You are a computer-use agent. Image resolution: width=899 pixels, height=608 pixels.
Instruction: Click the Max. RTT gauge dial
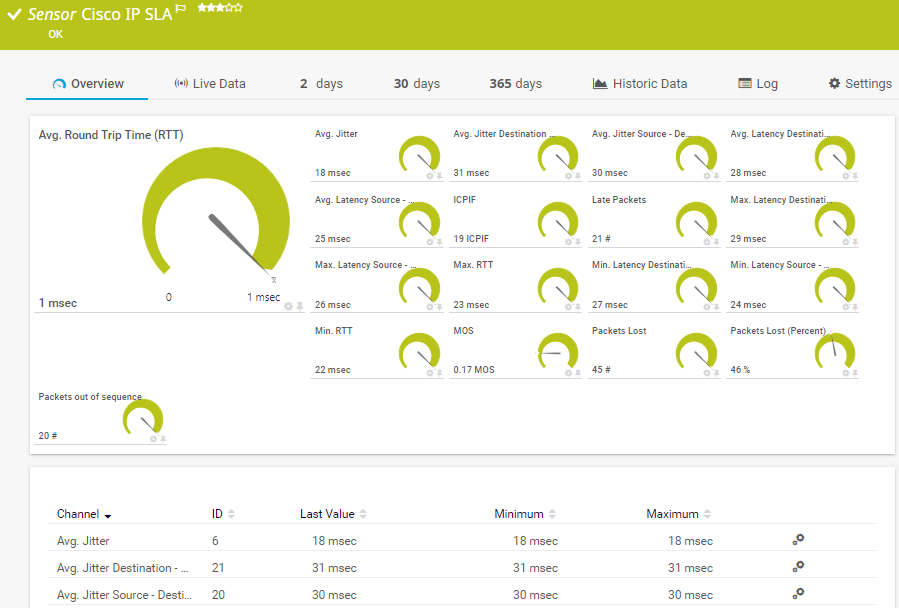[558, 285]
